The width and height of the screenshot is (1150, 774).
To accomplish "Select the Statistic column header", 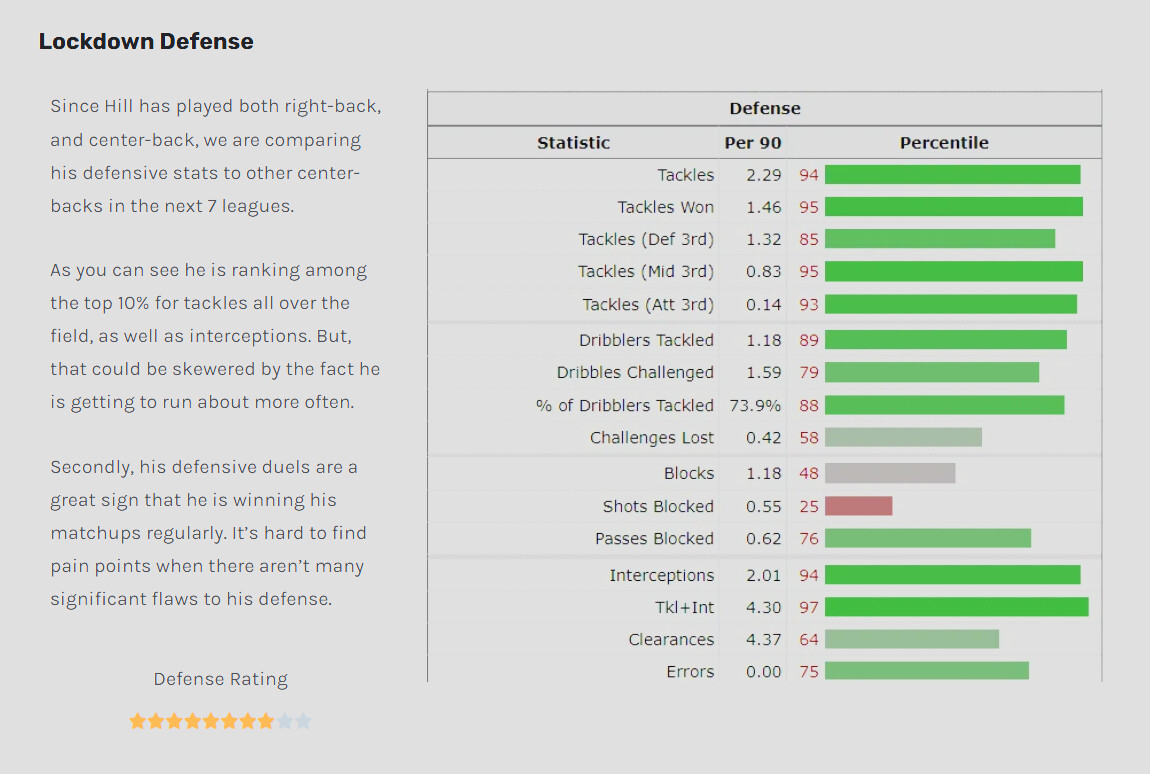I will pos(573,142).
